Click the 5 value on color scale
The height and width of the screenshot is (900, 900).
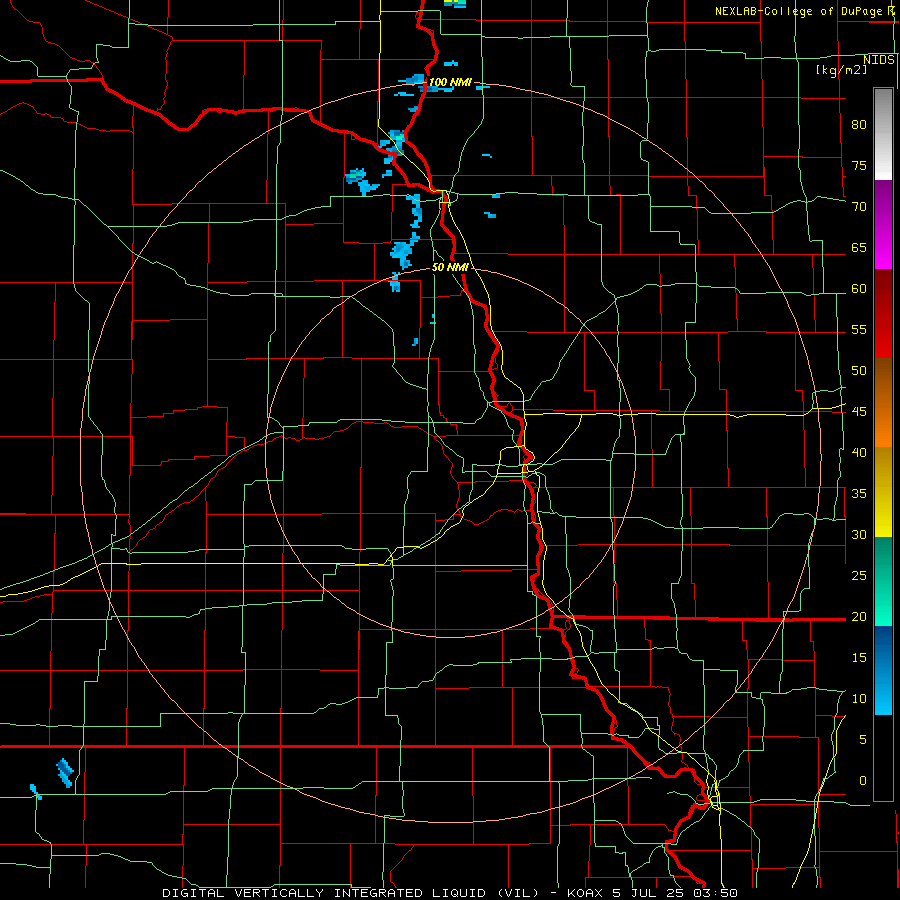863,740
